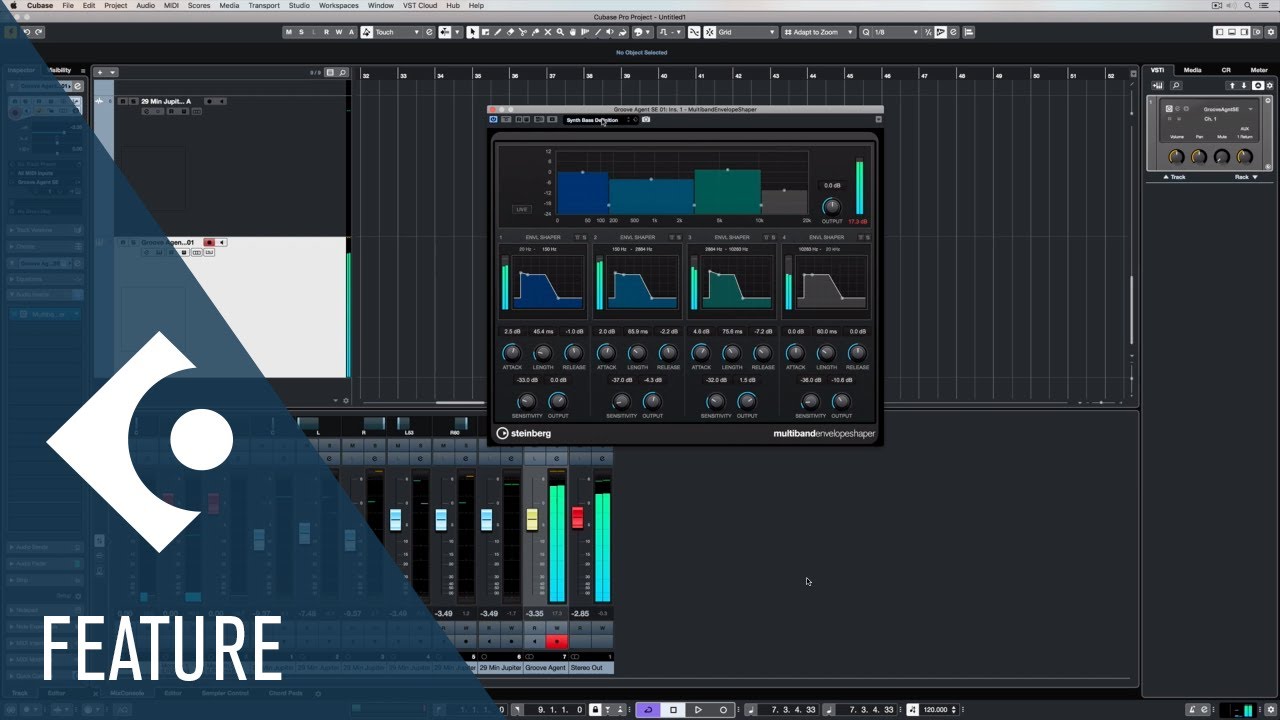Open transport setup gear icon
The height and width of the screenshot is (720, 1280).
click(1270, 709)
